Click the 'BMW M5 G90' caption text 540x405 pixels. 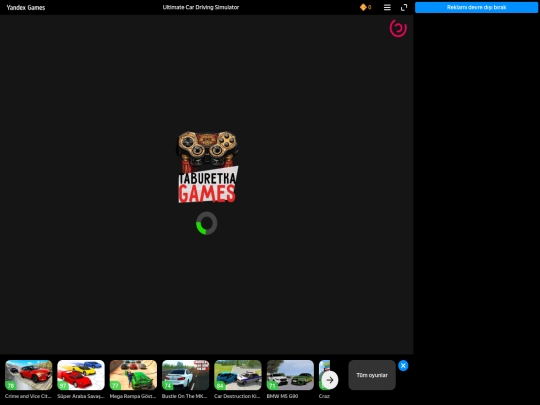[282, 396]
